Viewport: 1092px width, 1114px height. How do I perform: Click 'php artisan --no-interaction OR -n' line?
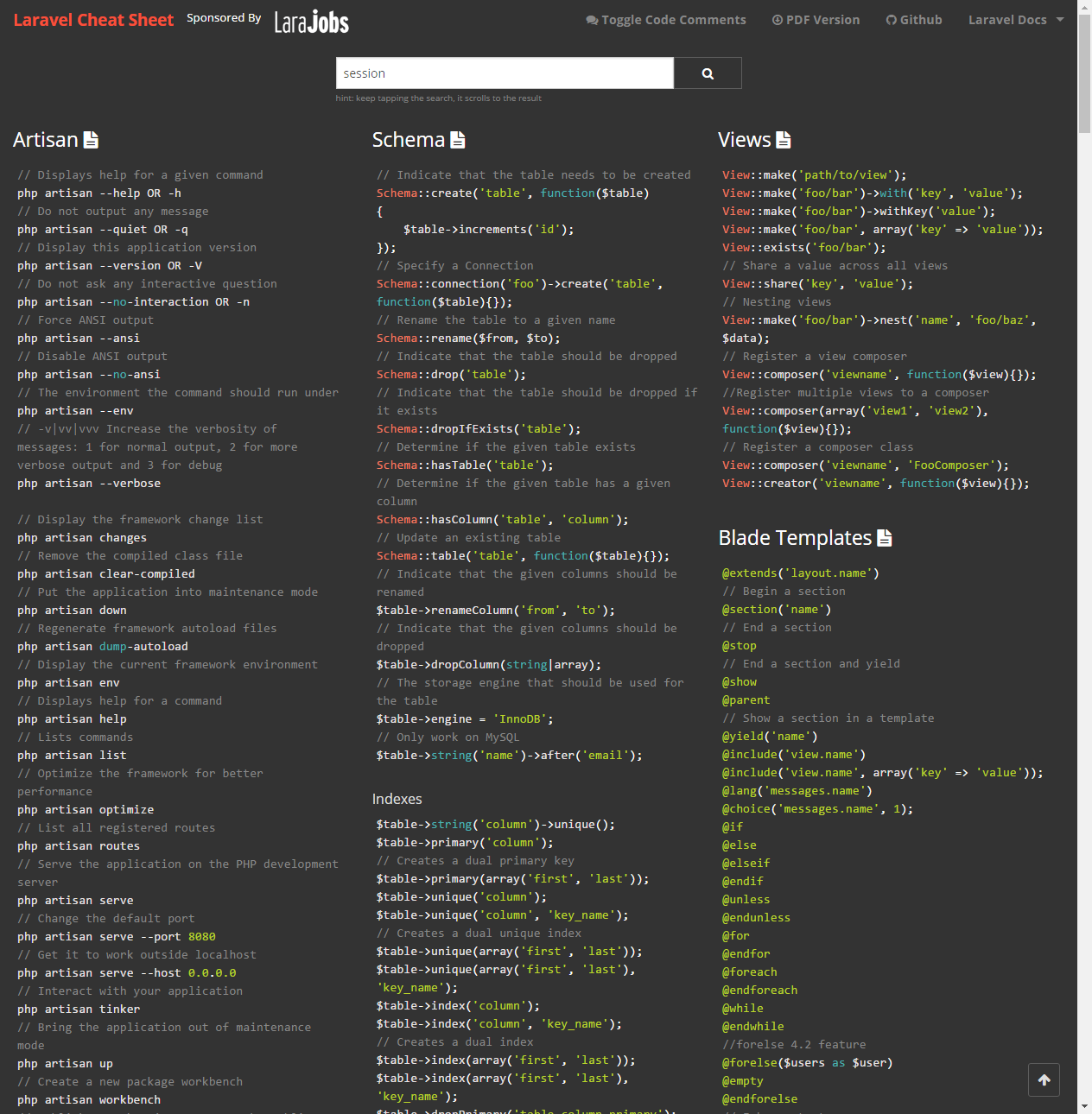pyautogui.click(x=134, y=302)
